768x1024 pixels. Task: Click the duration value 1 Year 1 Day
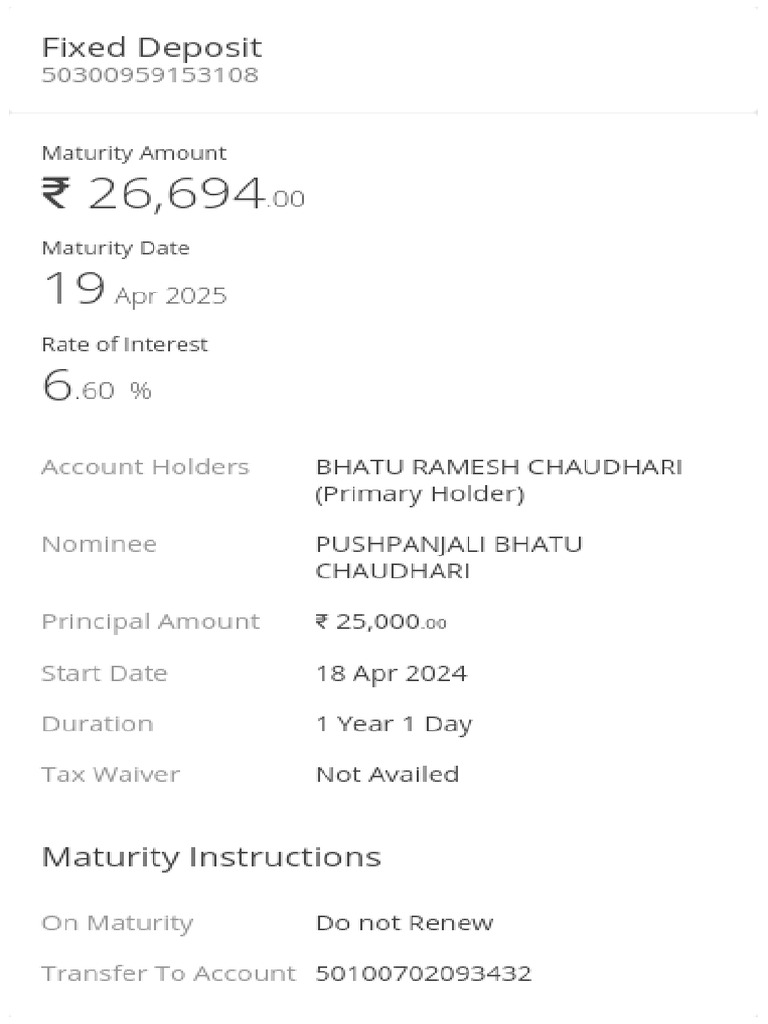pyautogui.click(x=394, y=724)
